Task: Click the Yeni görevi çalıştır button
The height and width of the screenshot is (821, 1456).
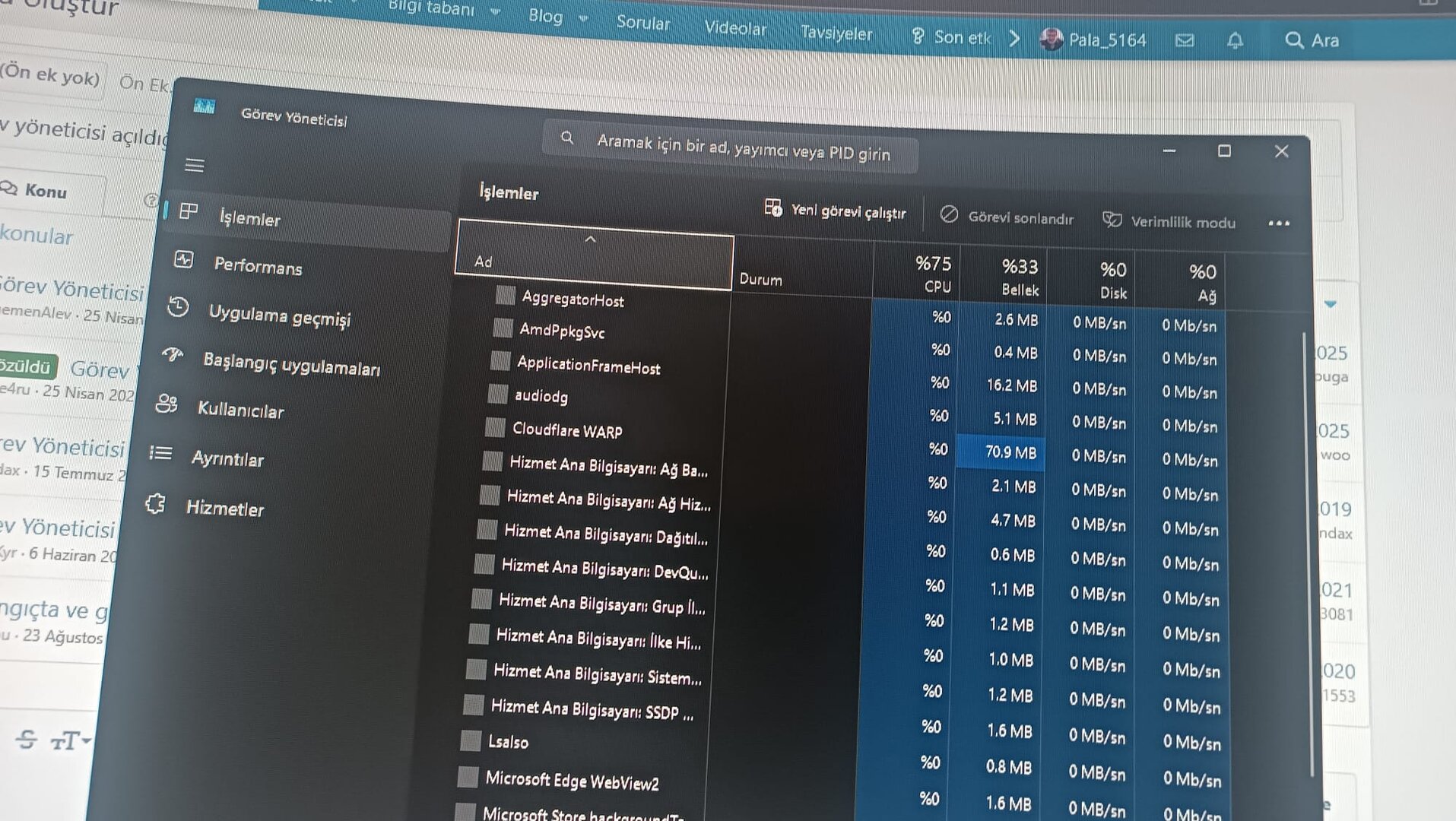Action: pyautogui.click(x=836, y=210)
